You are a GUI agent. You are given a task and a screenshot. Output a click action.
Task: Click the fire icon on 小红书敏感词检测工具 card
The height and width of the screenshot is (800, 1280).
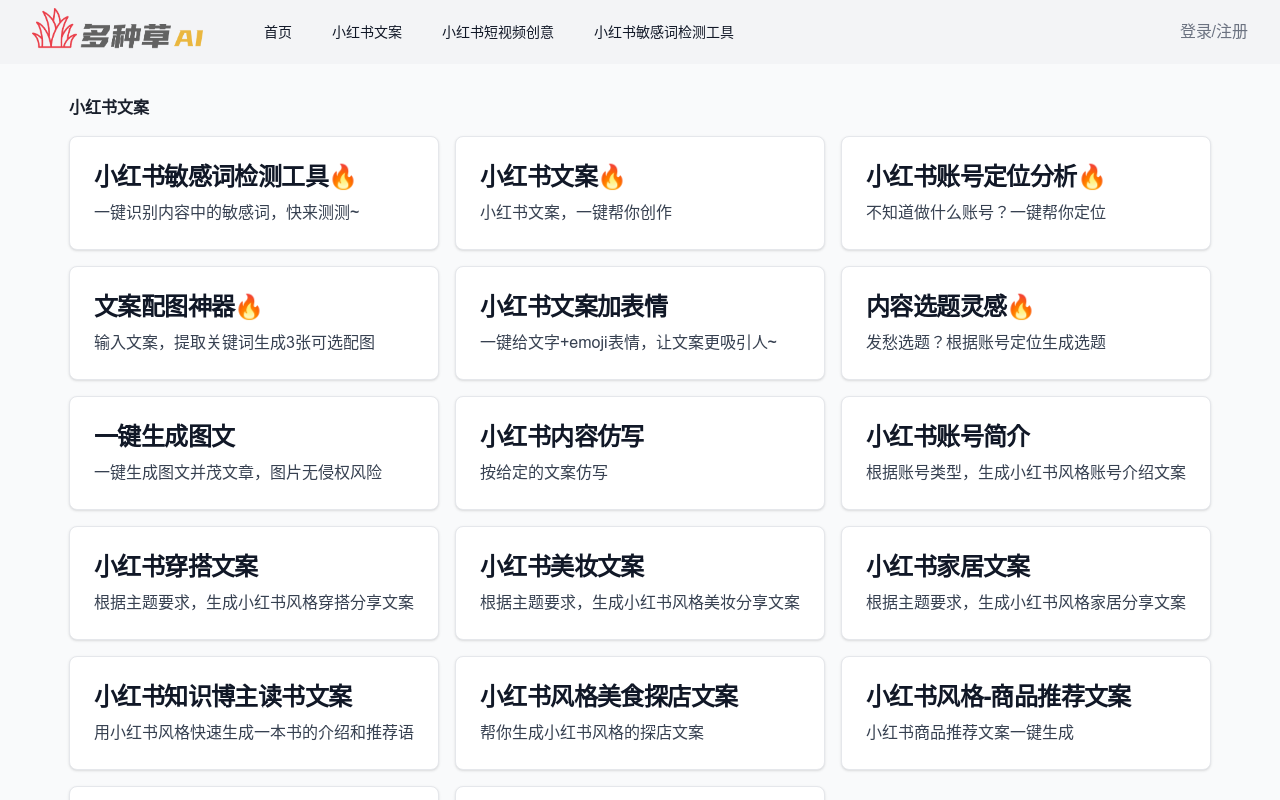343,177
